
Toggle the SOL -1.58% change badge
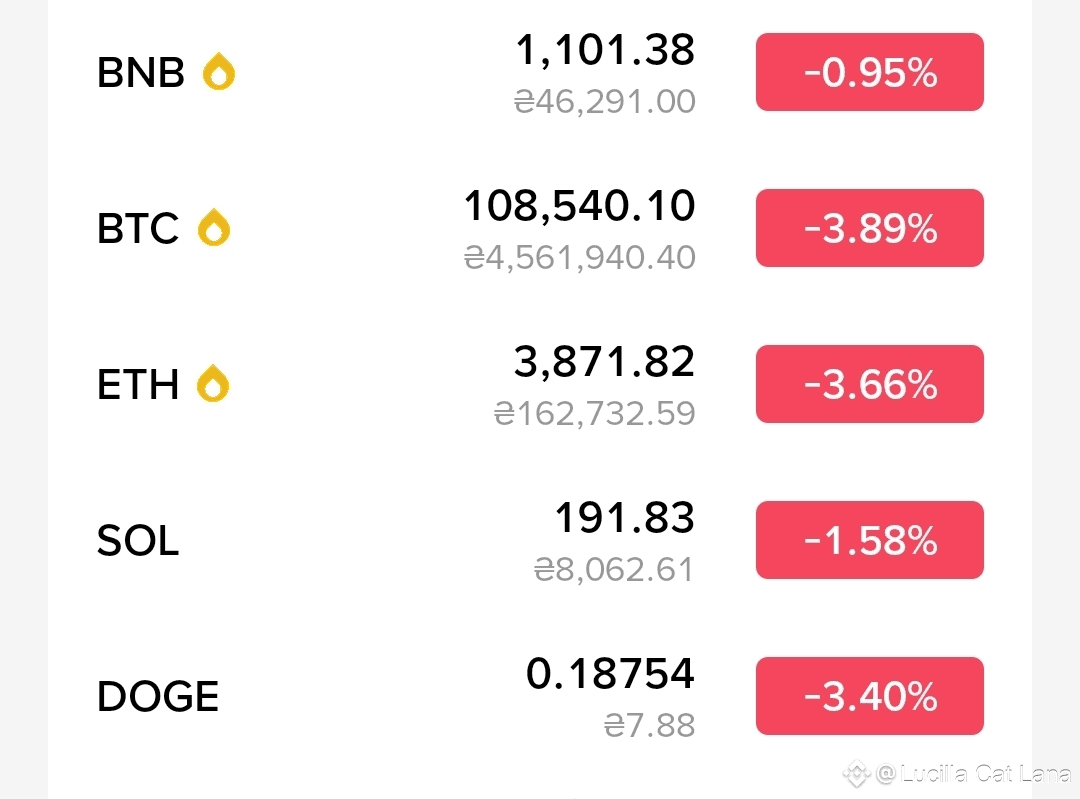point(869,540)
